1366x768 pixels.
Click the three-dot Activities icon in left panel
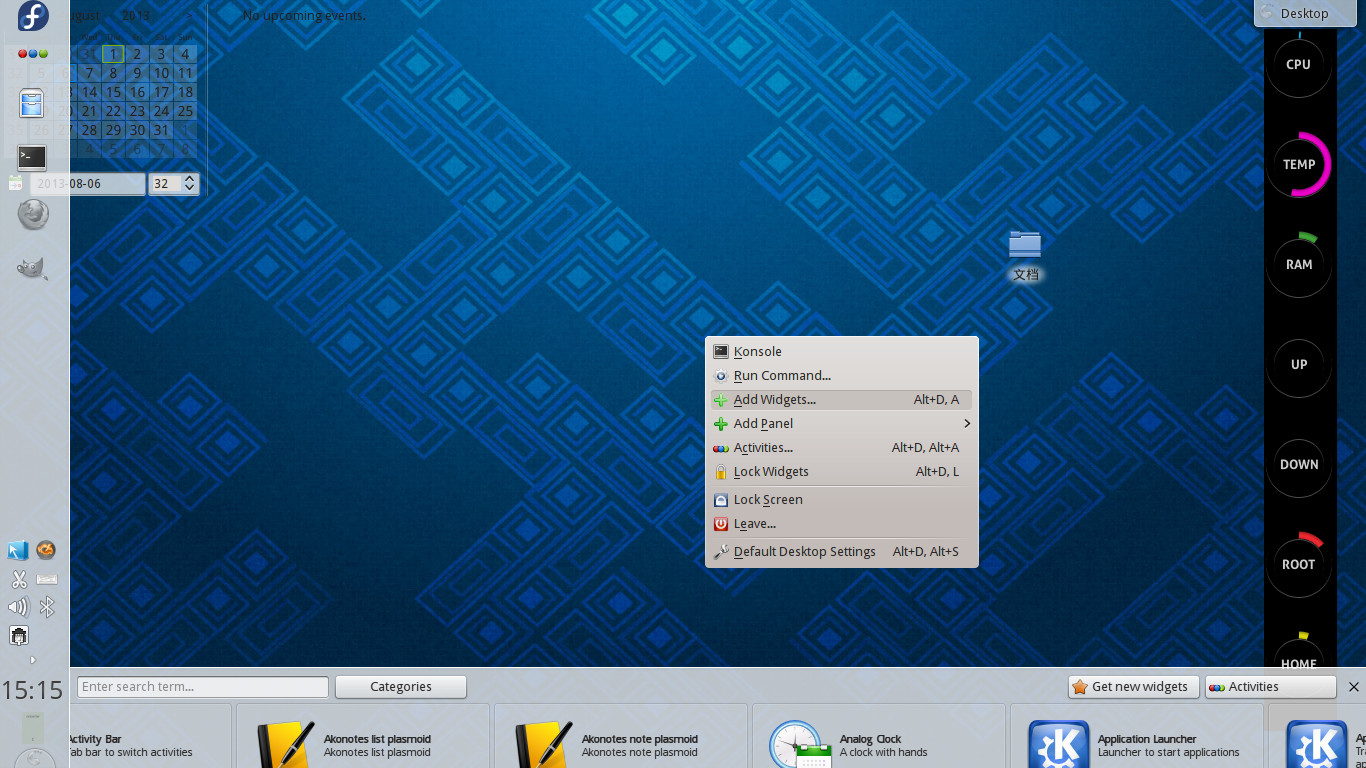(33, 54)
